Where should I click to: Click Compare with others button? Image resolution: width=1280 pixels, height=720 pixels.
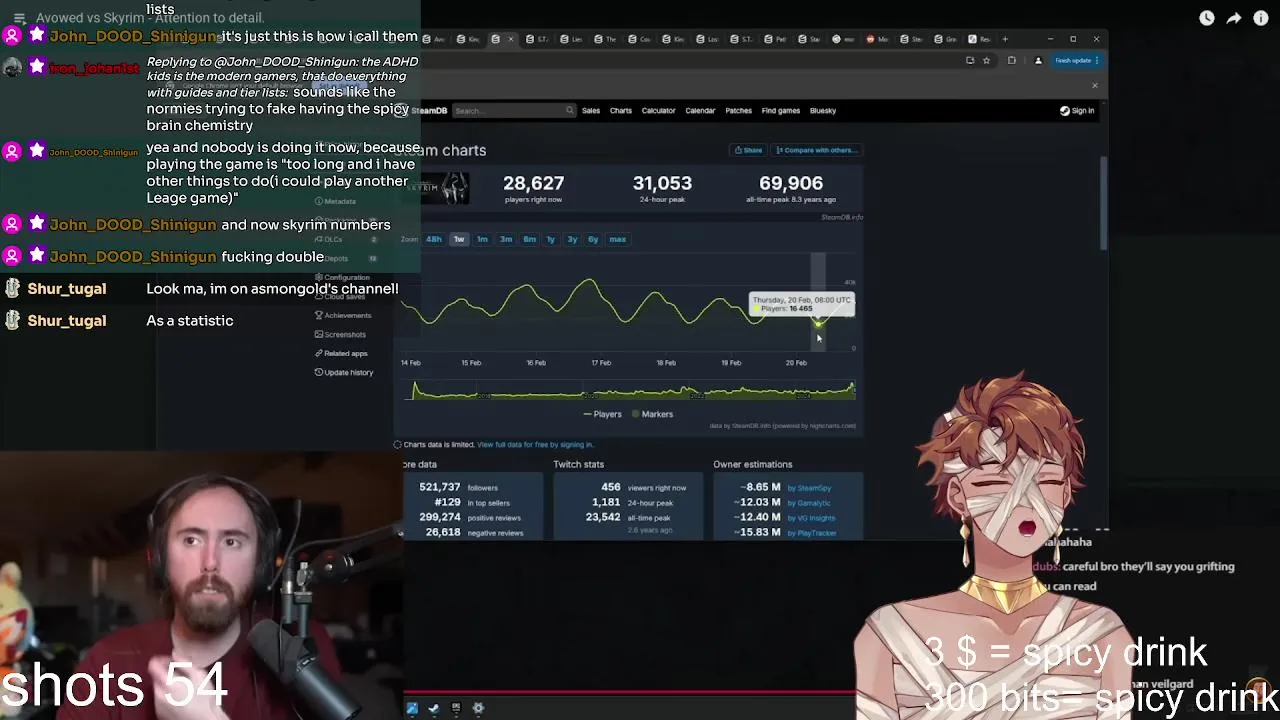[816, 150]
